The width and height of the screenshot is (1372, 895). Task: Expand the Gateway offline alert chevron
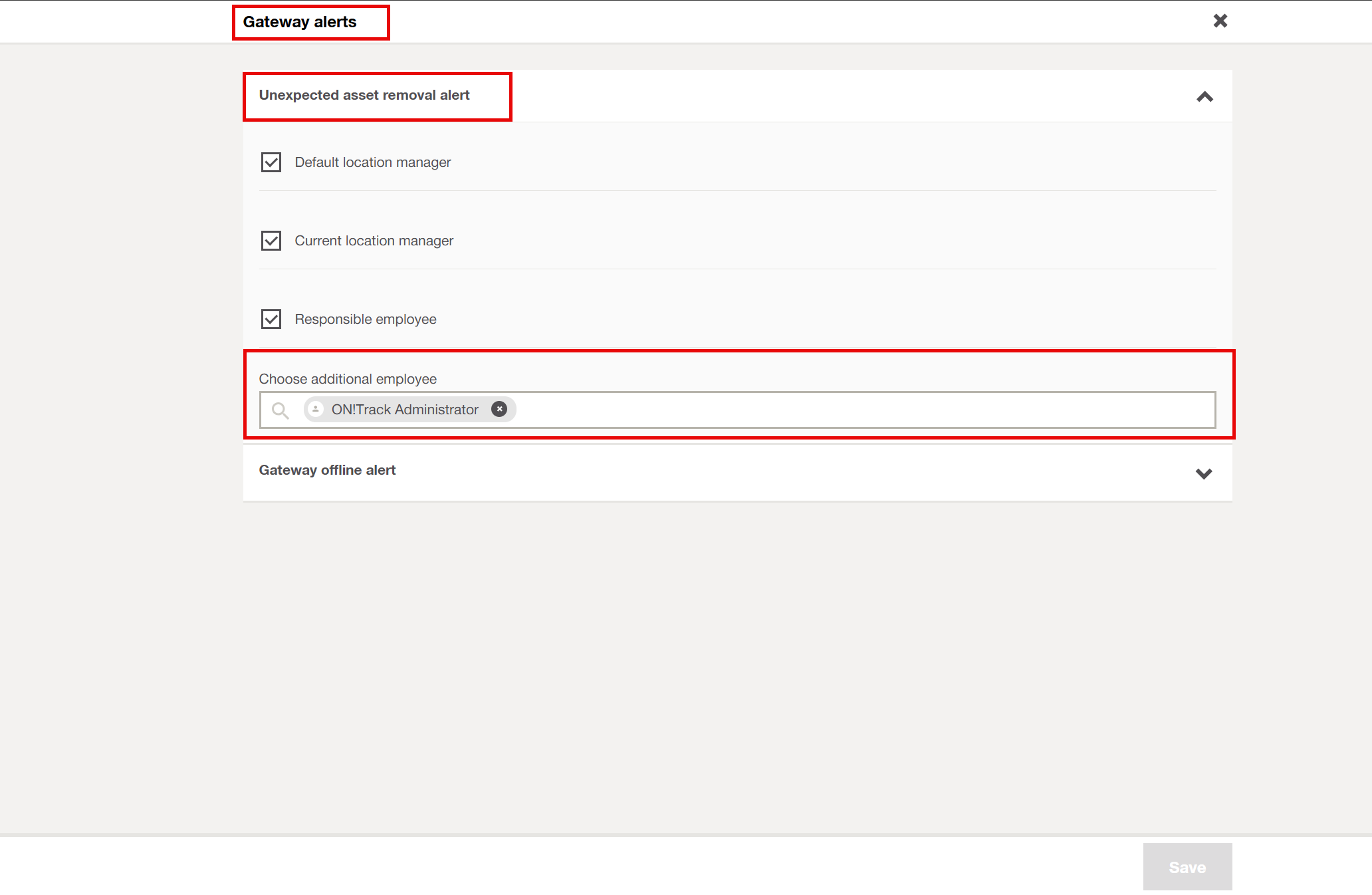(1204, 473)
